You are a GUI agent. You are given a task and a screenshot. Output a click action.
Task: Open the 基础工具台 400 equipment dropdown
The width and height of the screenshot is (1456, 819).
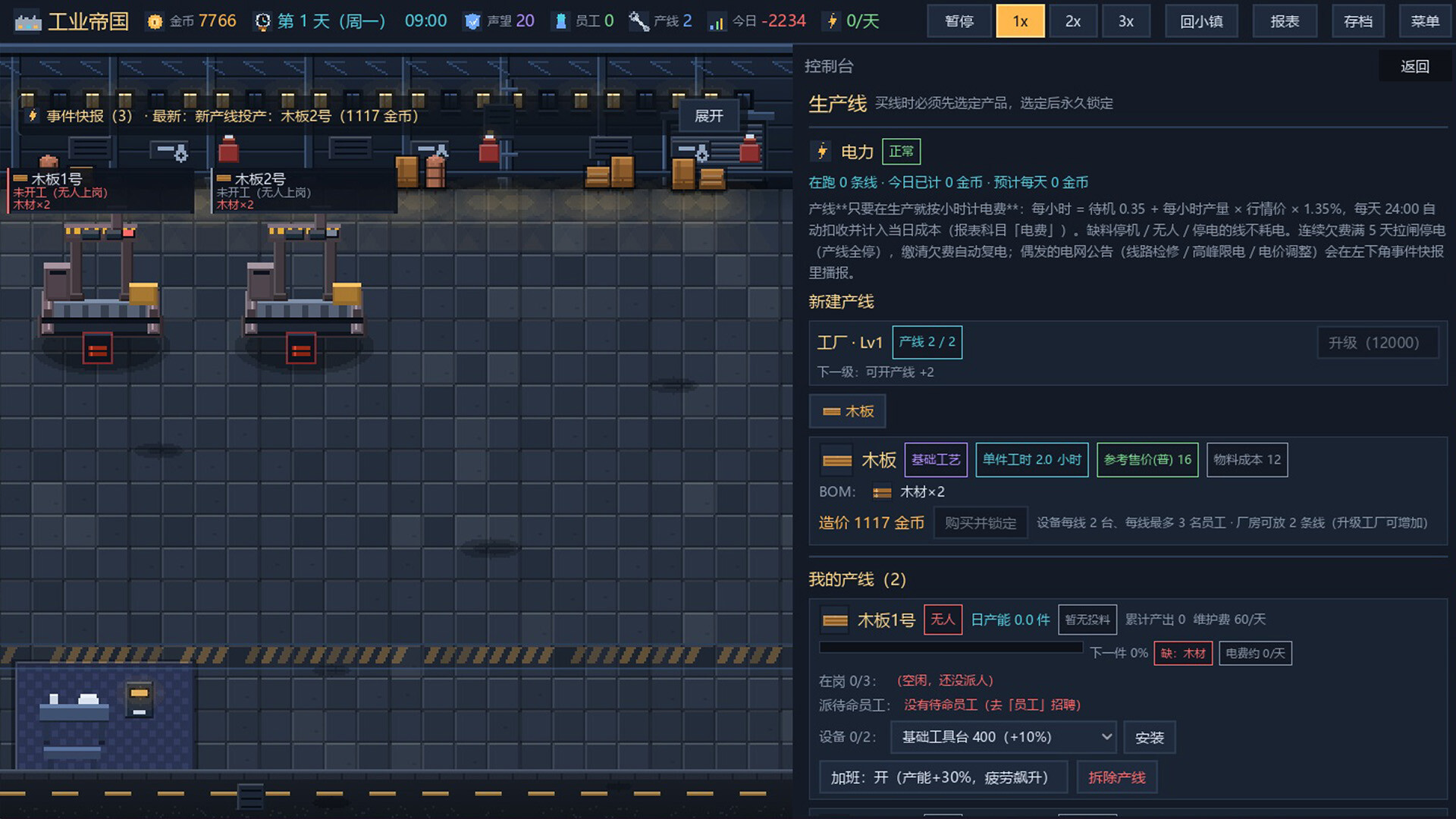[1004, 737]
